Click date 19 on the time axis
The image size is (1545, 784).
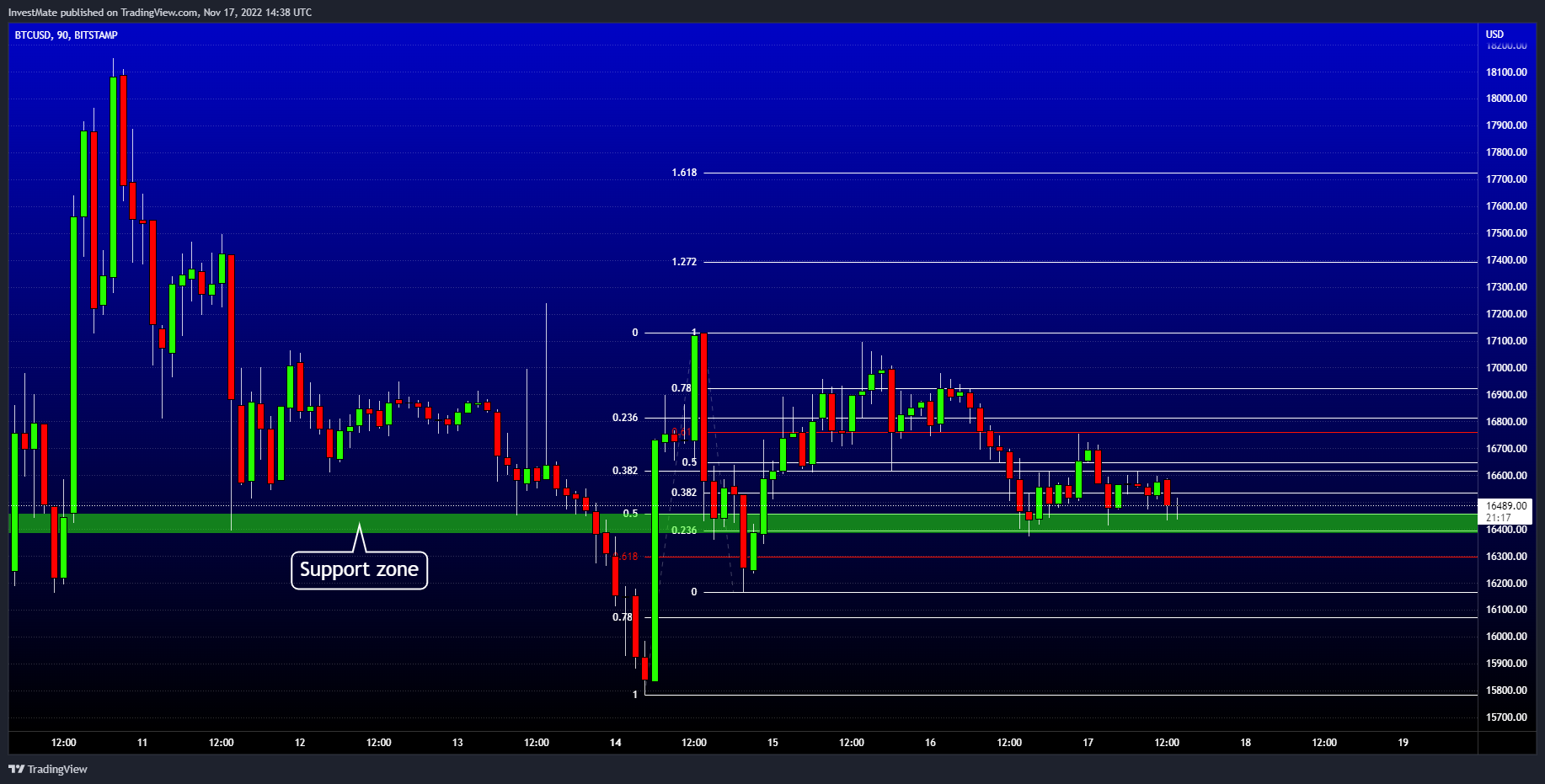coord(1403,743)
